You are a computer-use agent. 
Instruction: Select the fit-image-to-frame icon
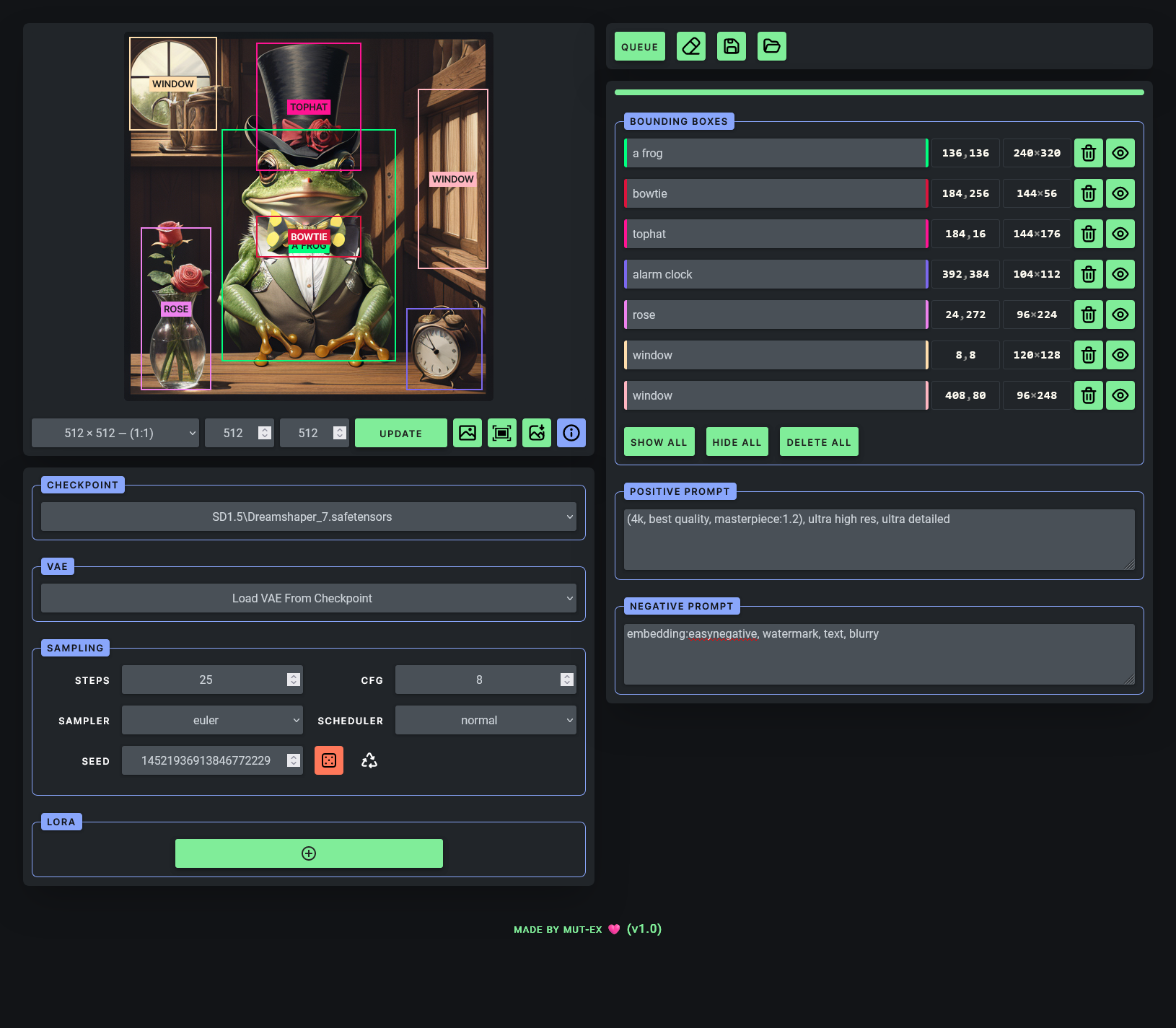point(502,433)
